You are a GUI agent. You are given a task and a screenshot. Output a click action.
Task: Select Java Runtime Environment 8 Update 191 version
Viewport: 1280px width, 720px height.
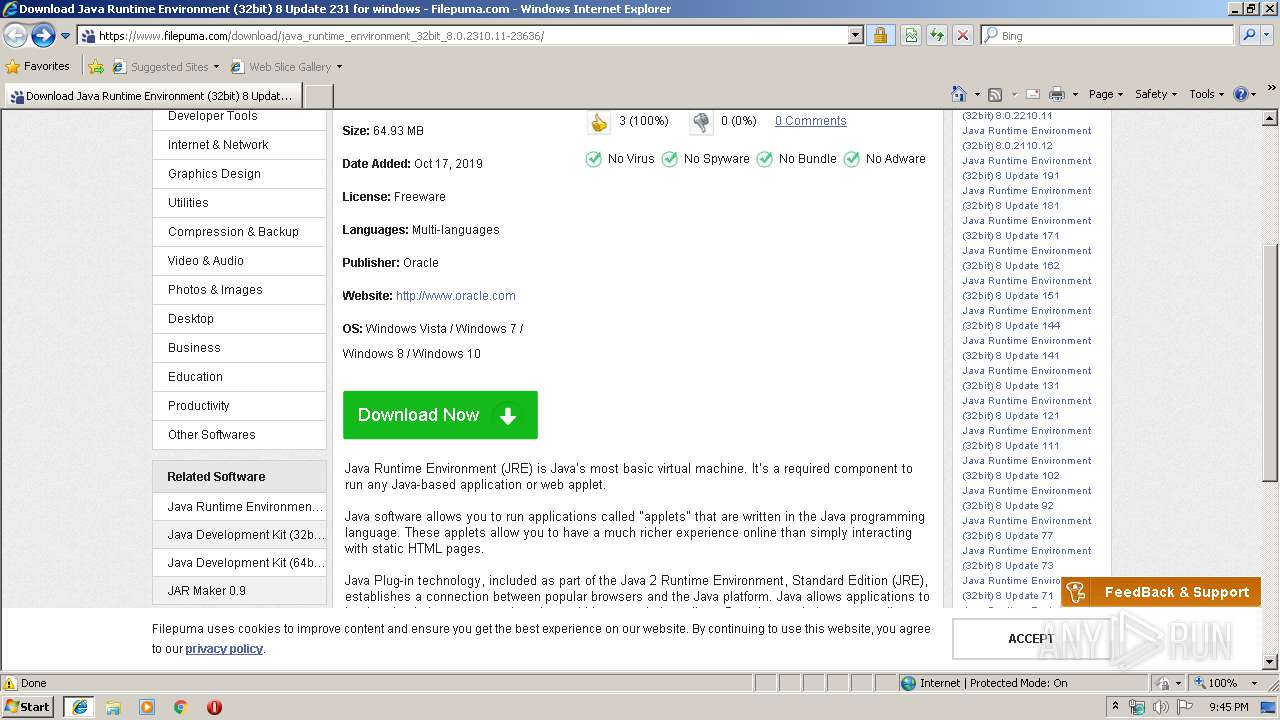(1027, 168)
